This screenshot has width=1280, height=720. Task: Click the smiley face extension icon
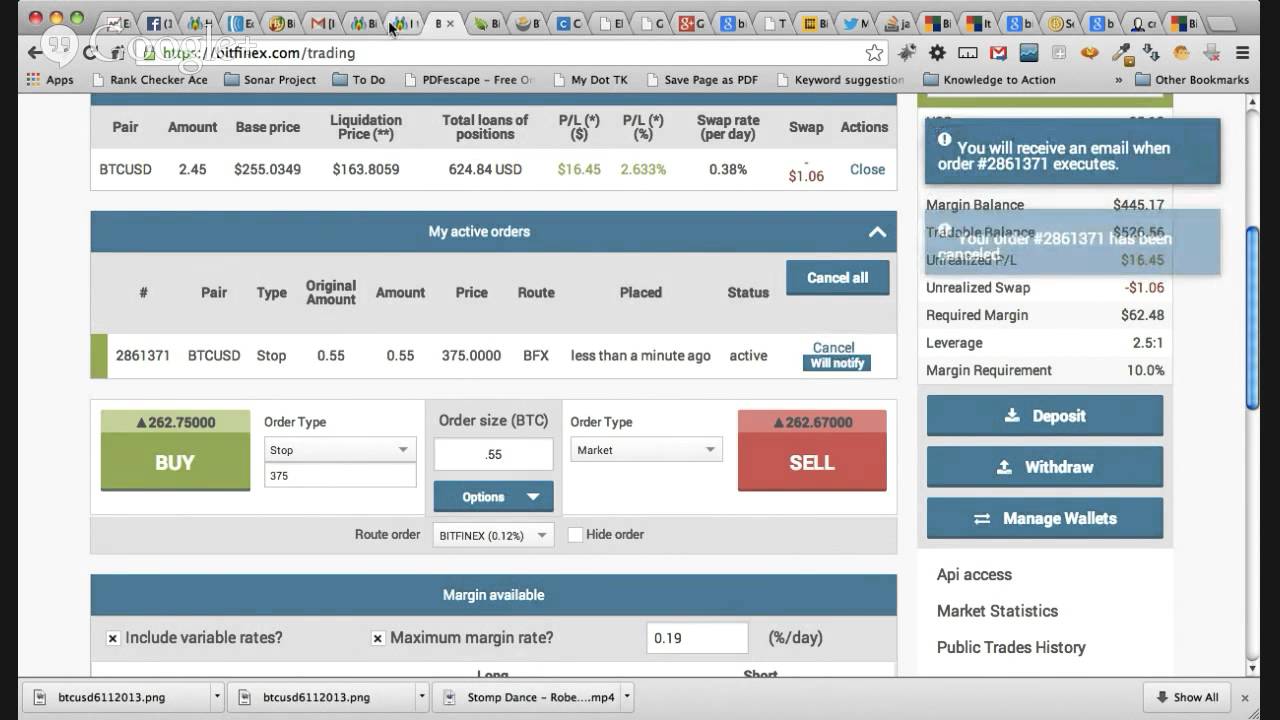click(1181, 53)
